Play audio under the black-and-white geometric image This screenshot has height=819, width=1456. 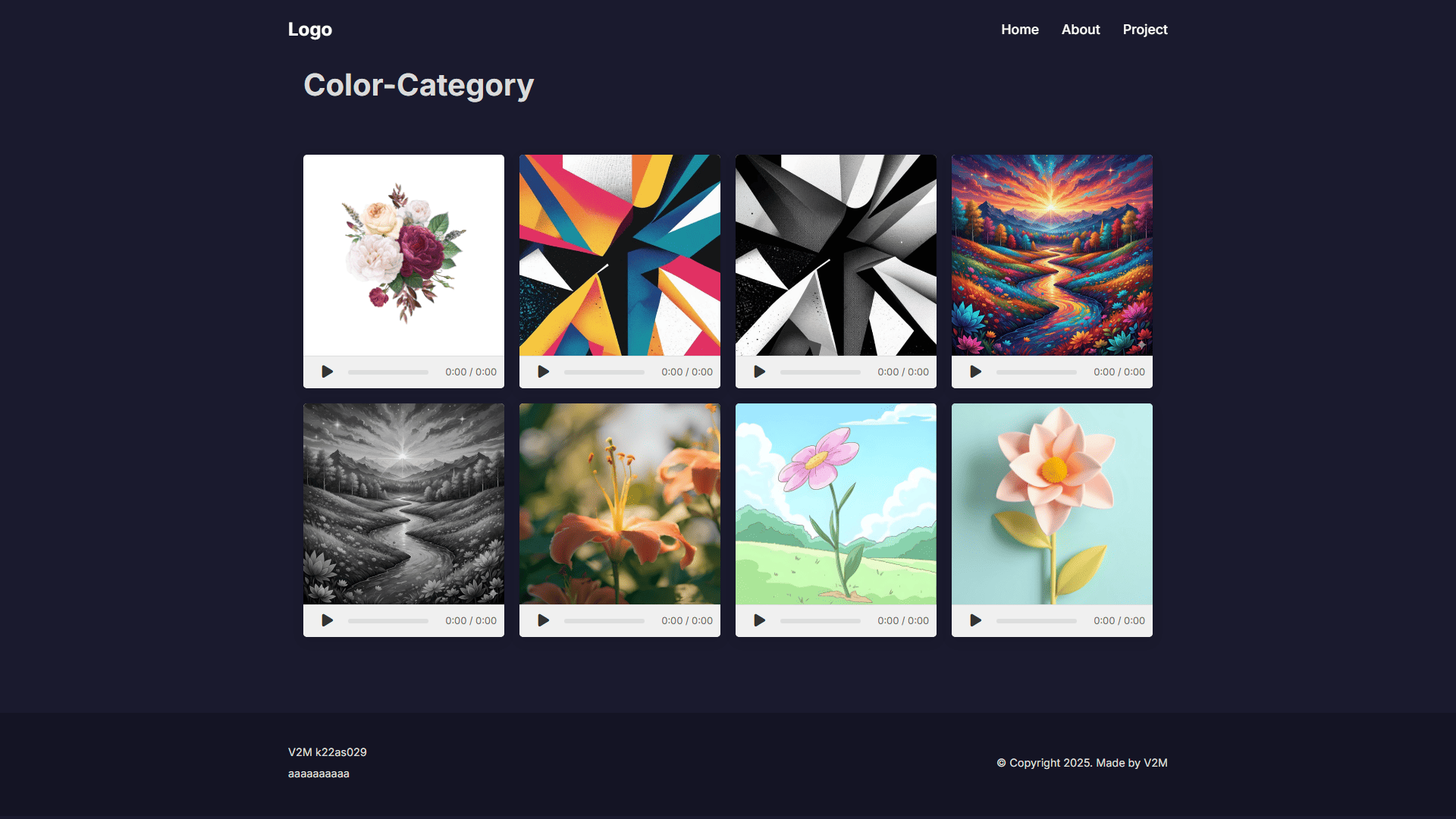(759, 372)
